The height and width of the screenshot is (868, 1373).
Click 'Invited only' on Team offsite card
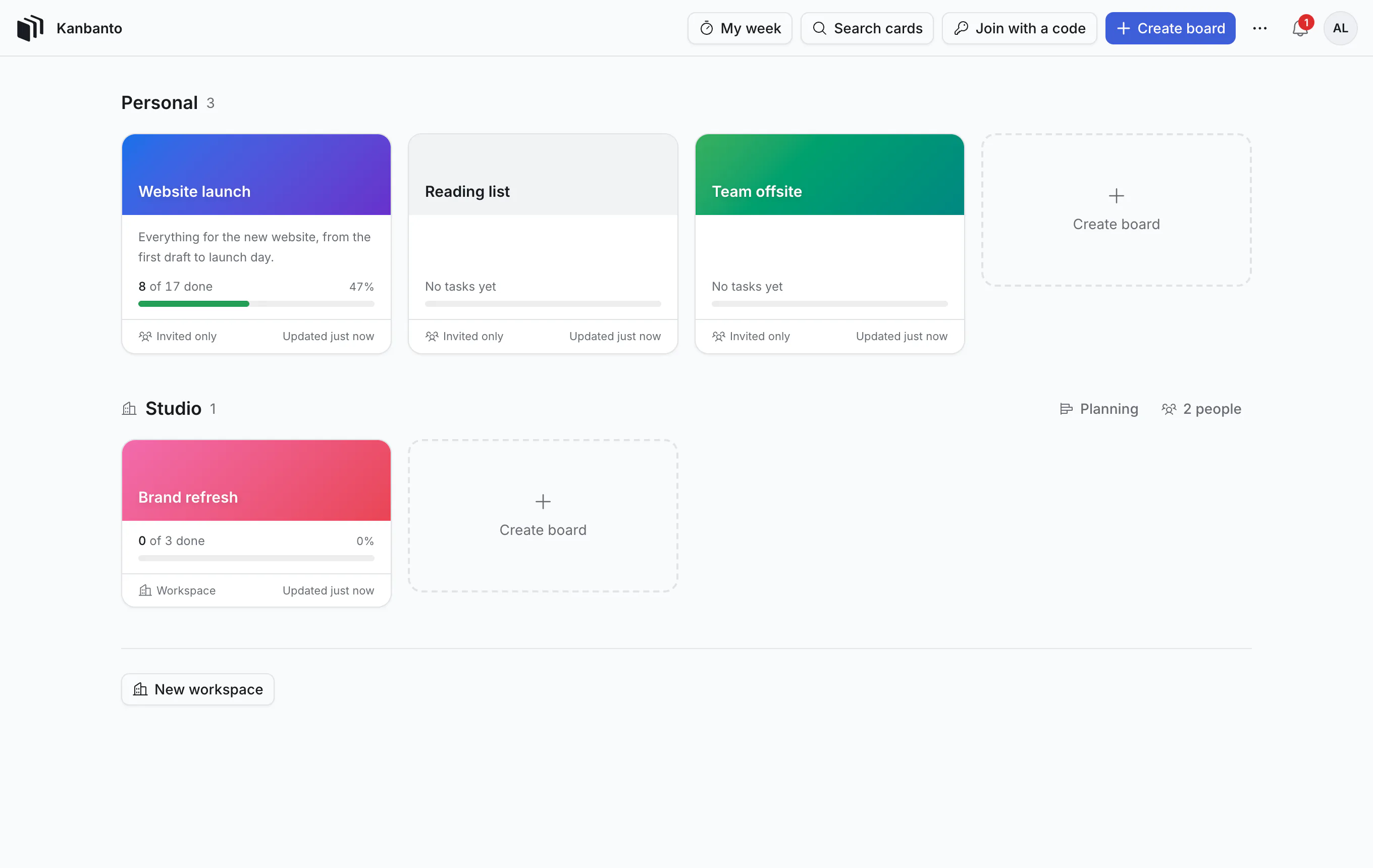760,336
